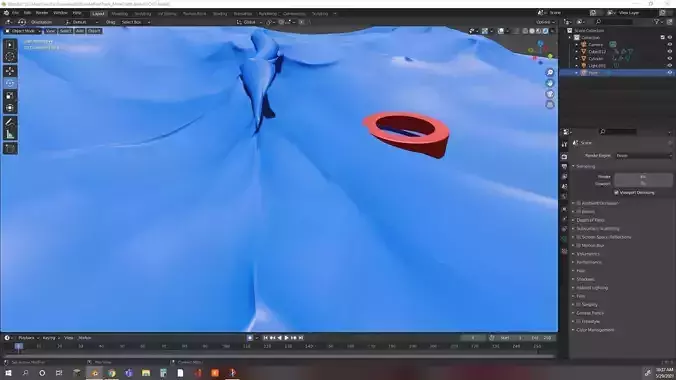Hide the Collection via eye icon
This screenshot has height=380, width=676.
click(x=670, y=38)
